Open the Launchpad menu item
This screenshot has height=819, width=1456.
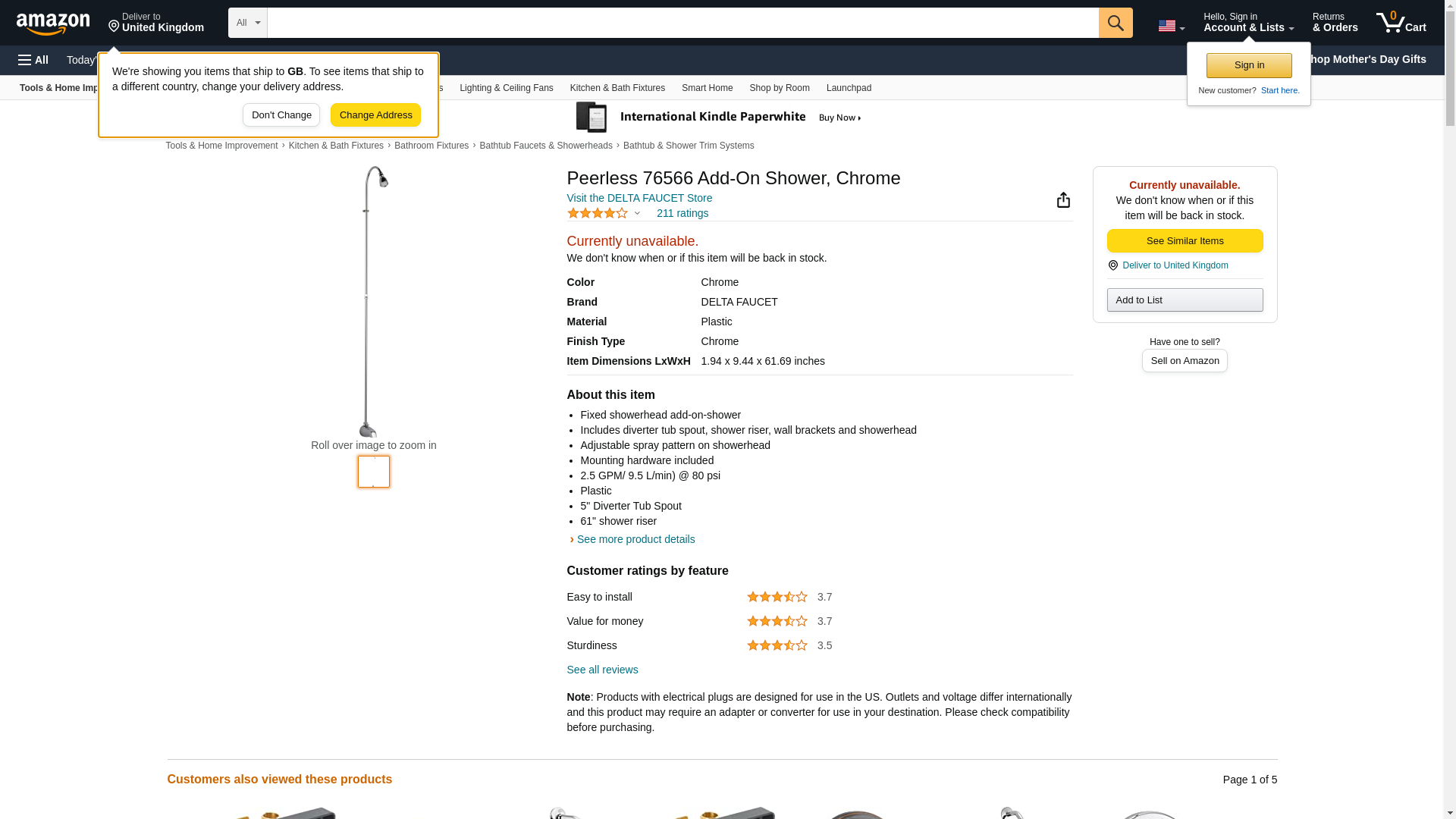coord(849,88)
